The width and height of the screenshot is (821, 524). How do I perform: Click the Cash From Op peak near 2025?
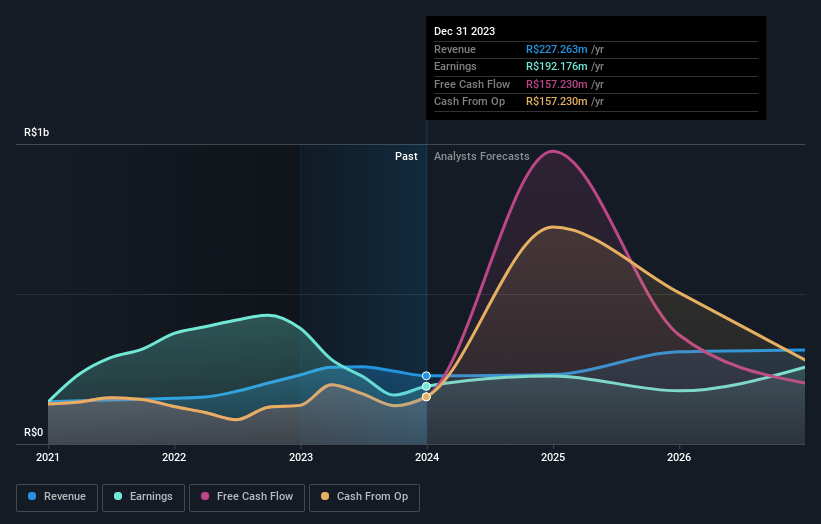553,227
